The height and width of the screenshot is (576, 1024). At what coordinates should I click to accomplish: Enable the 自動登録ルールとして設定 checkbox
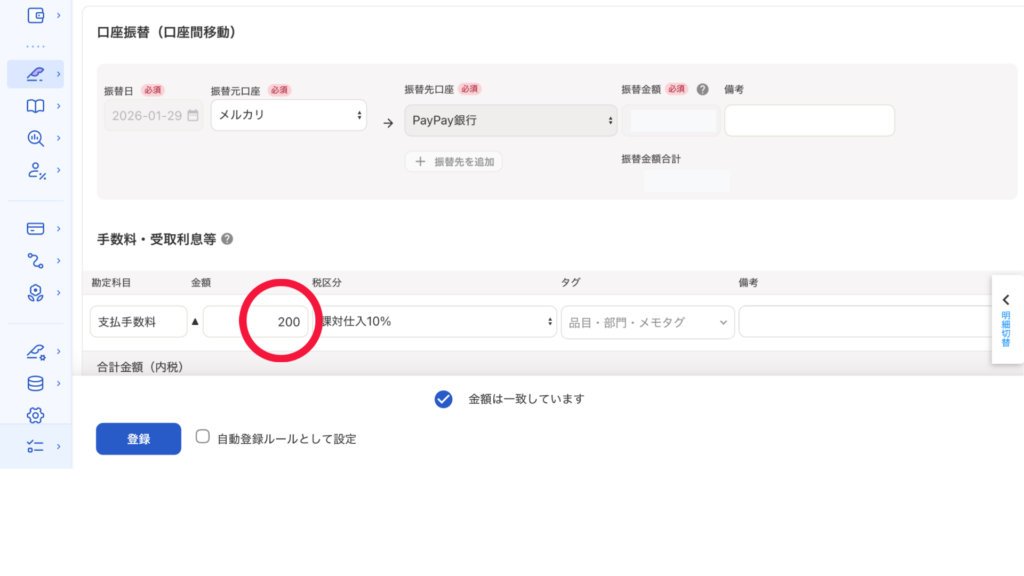click(x=202, y=437)
